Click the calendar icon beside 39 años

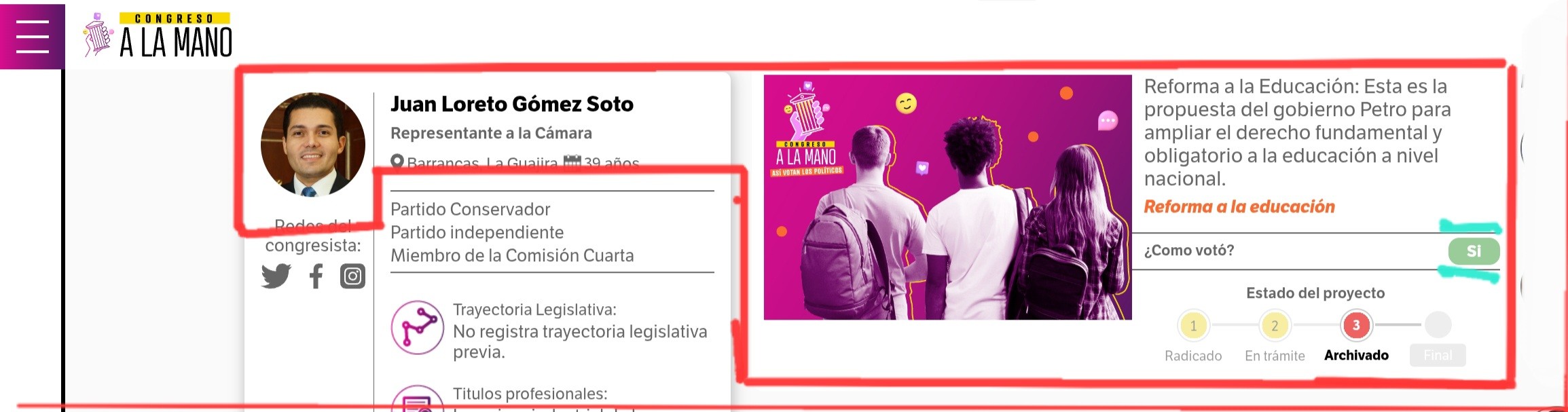[572, 162]
